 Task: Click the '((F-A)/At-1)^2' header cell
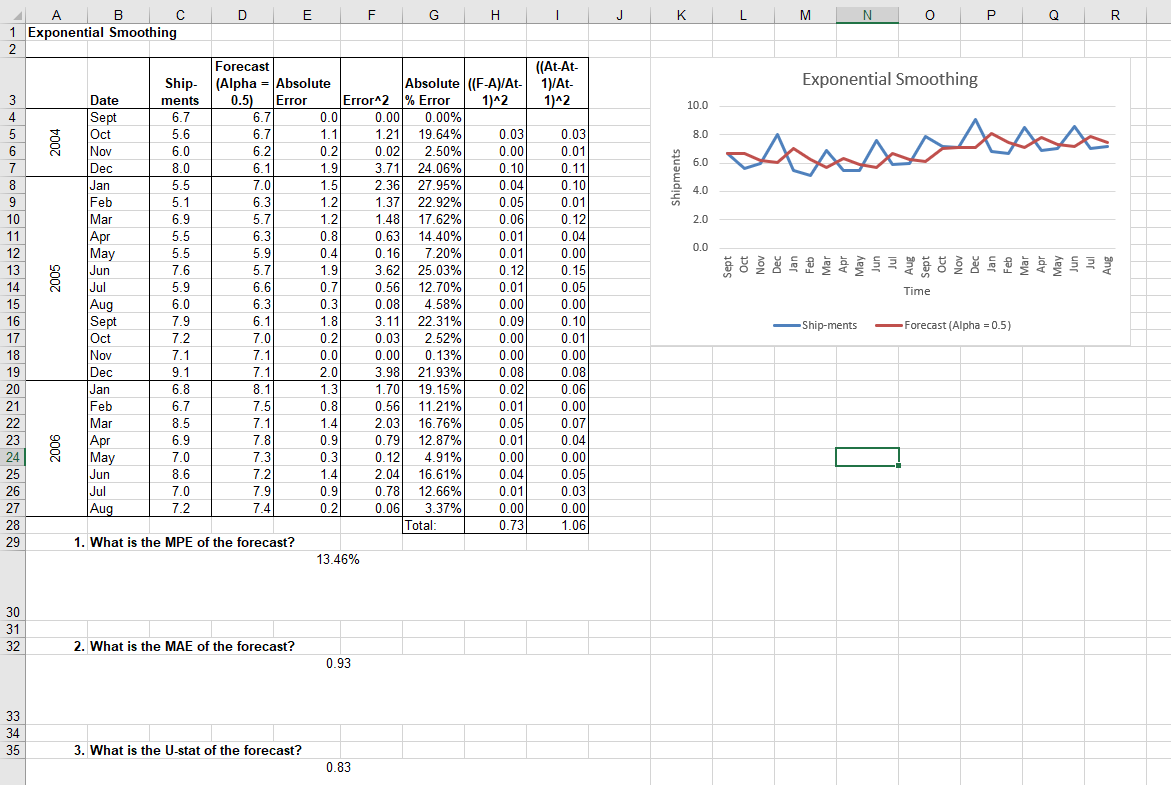[x=495, y=83]
